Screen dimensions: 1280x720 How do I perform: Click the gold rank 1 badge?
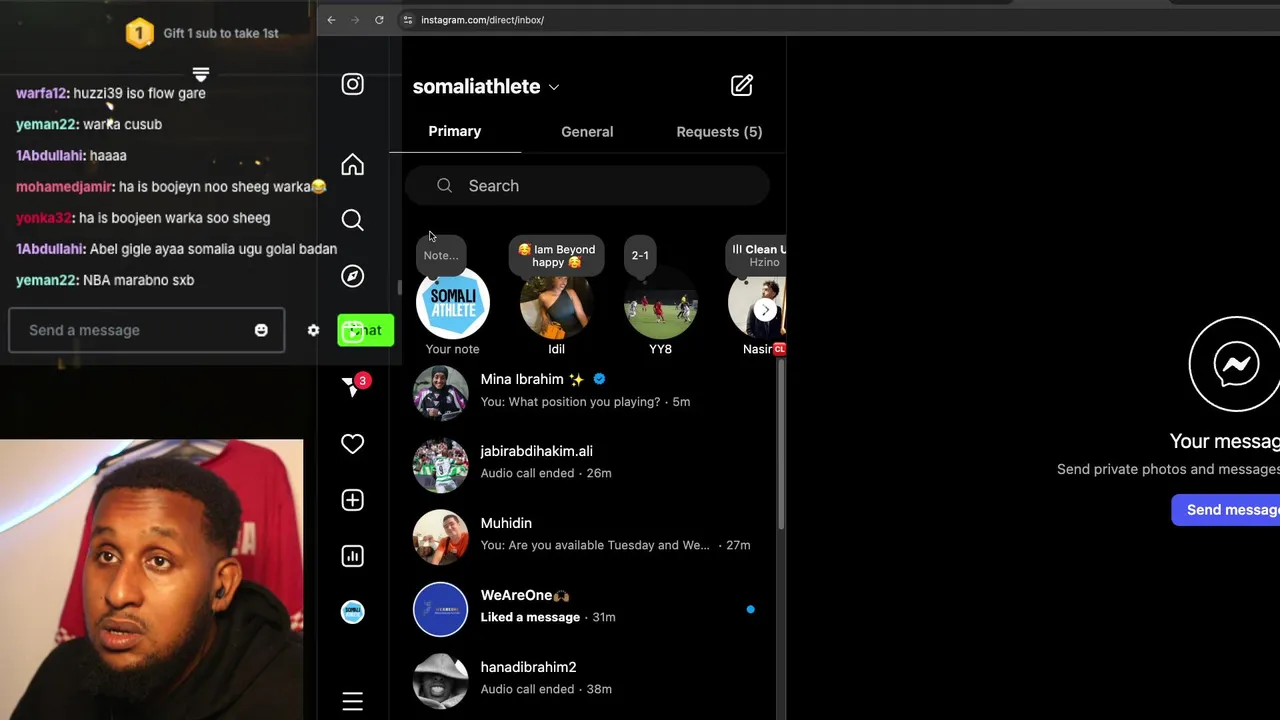[x=139, y=34]
